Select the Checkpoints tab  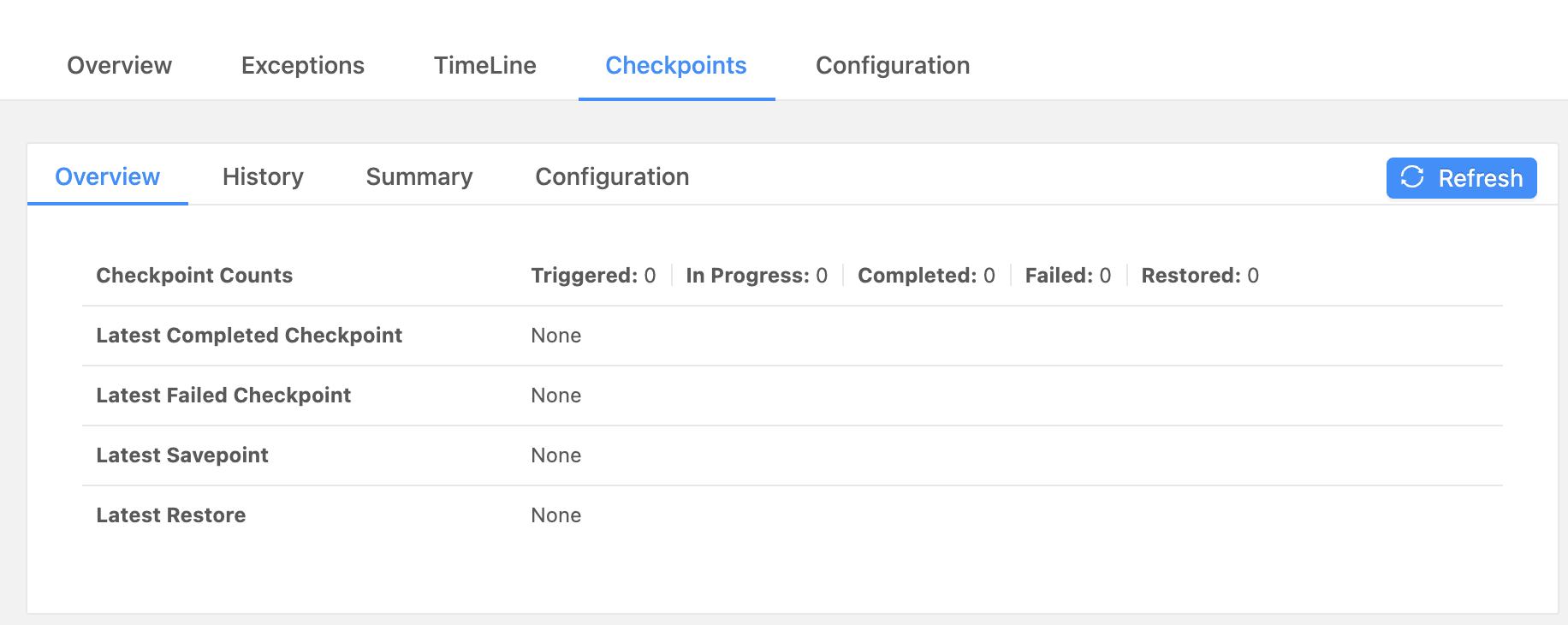coord(675,65)
